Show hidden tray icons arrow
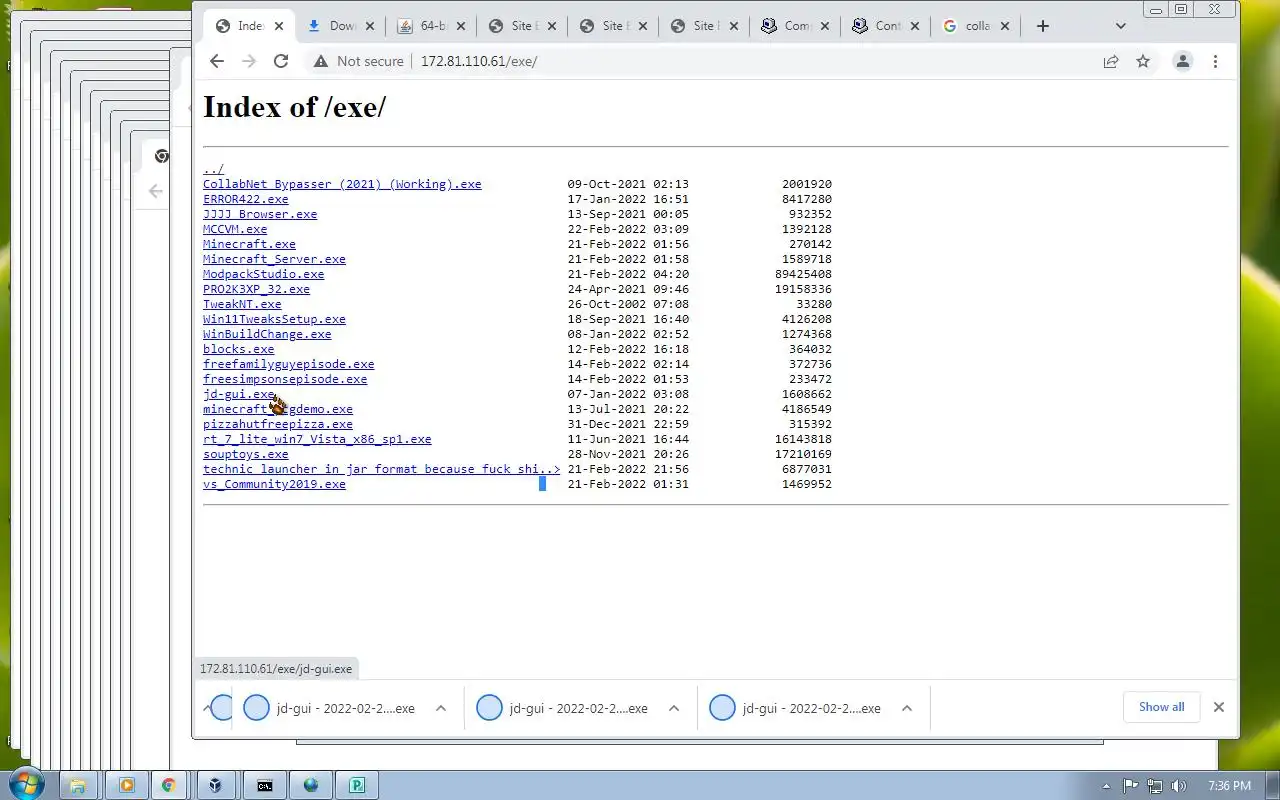Viewport: 1280px width, 800px height. [x=1106, y=786]
